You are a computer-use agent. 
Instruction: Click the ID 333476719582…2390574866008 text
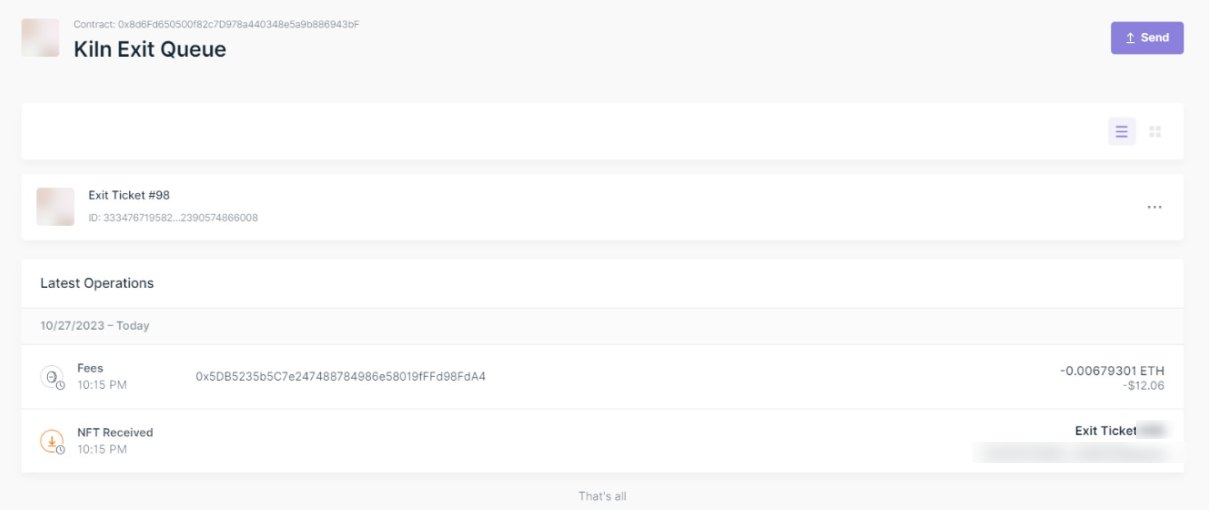click(173, 217)
